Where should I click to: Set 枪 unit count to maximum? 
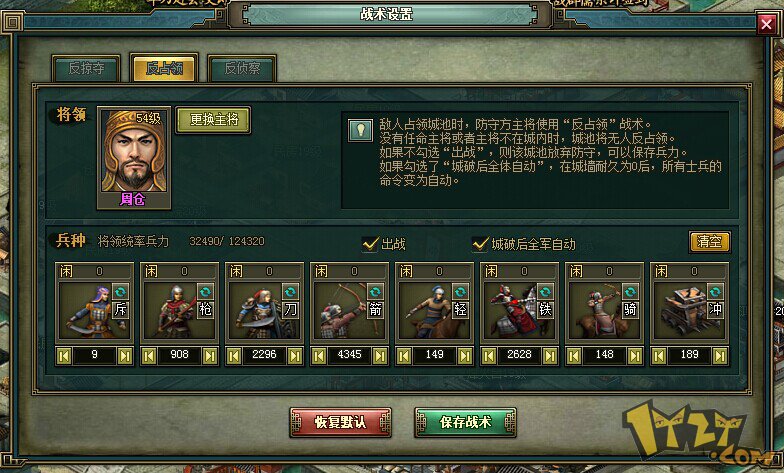(x=210, y=356)
